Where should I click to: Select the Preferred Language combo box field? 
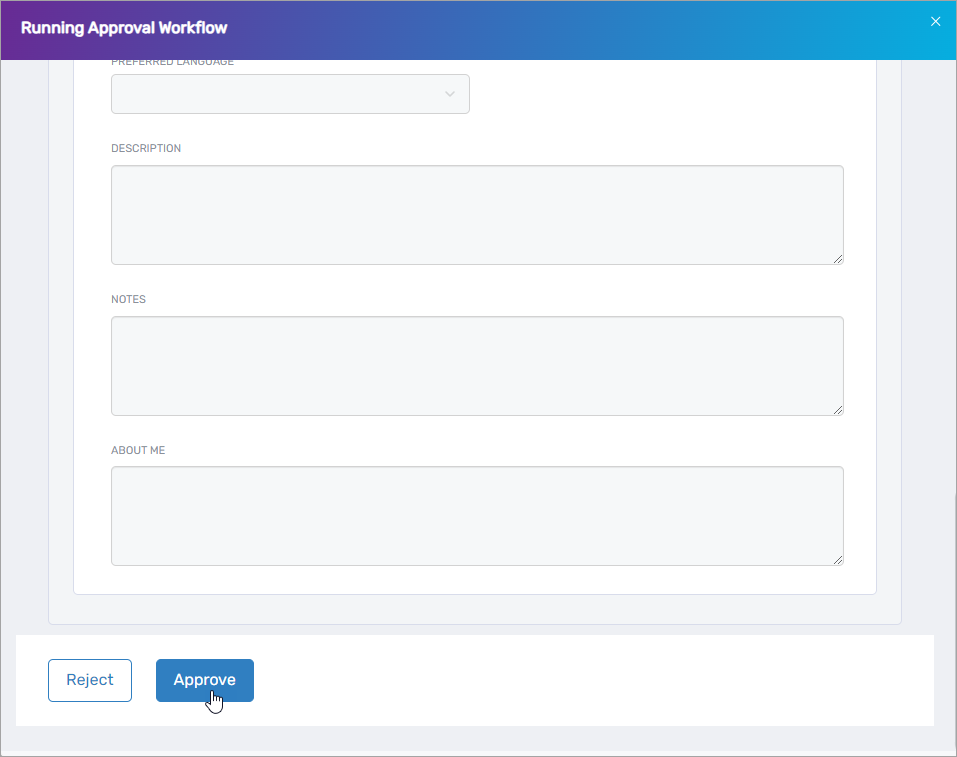coord(290,93)
